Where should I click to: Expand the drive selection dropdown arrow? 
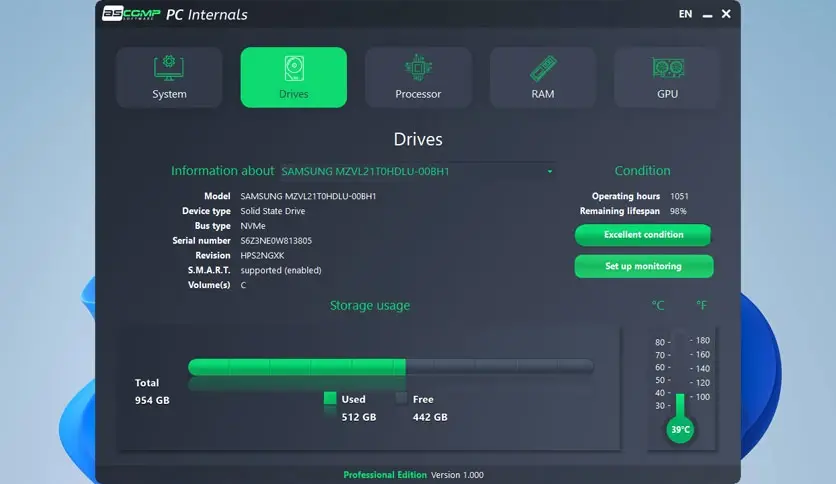point(550,172)
